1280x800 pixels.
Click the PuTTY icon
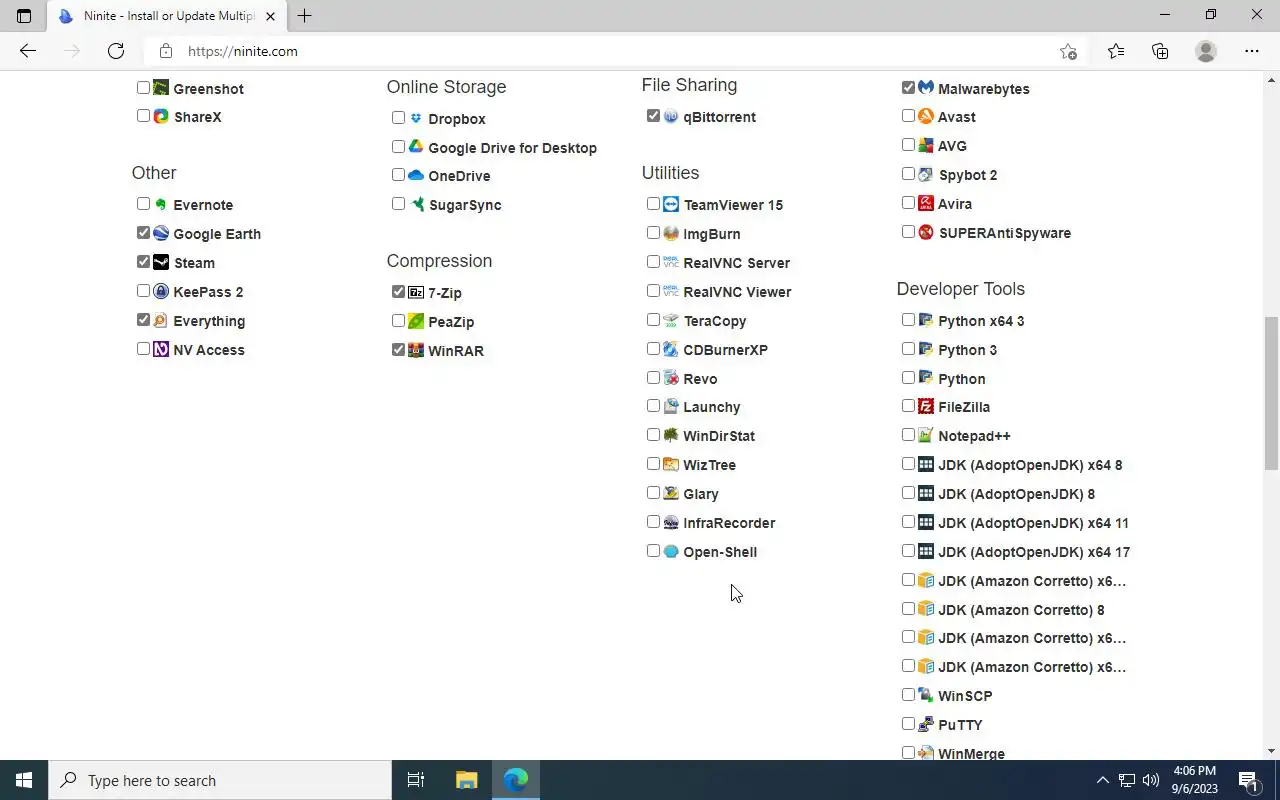[926, 724]
